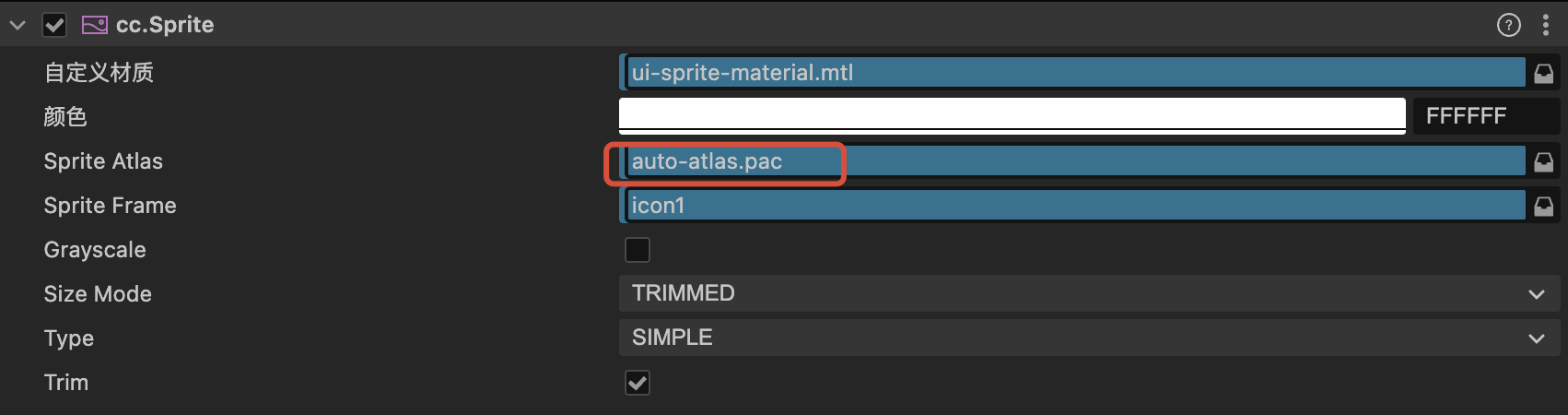Open the cc.Sprite help documentation icon
The image size is (1568, 415).
pyautogui.click(x=1508, y=25)
